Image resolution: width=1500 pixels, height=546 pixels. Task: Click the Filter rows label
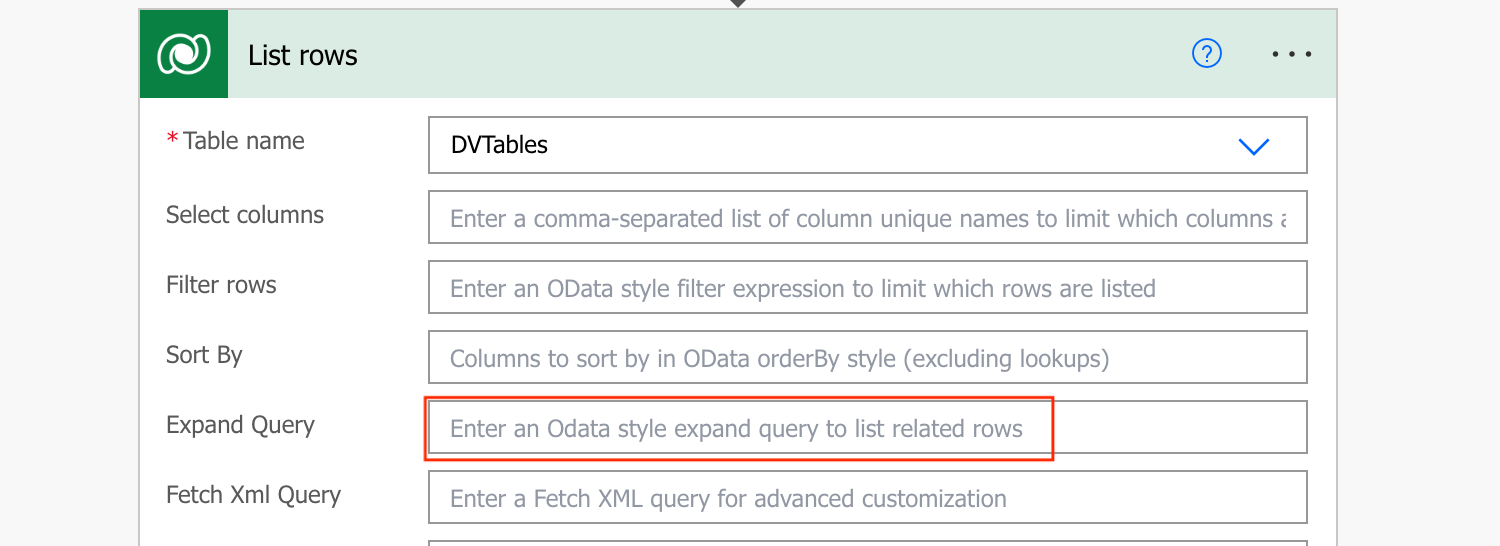(221, 285)
